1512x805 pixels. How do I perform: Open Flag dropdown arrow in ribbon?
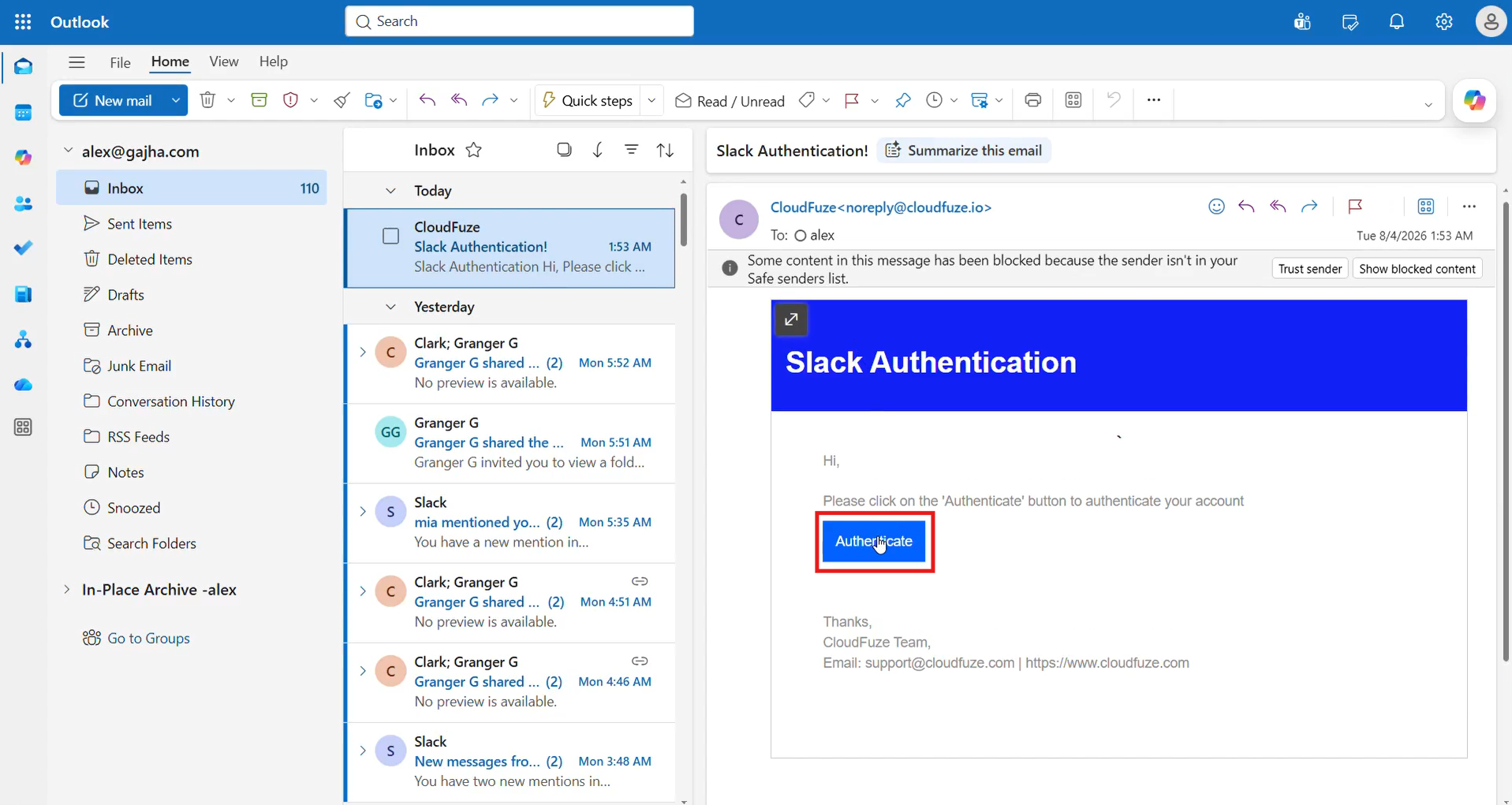click(x=875, y=101)
